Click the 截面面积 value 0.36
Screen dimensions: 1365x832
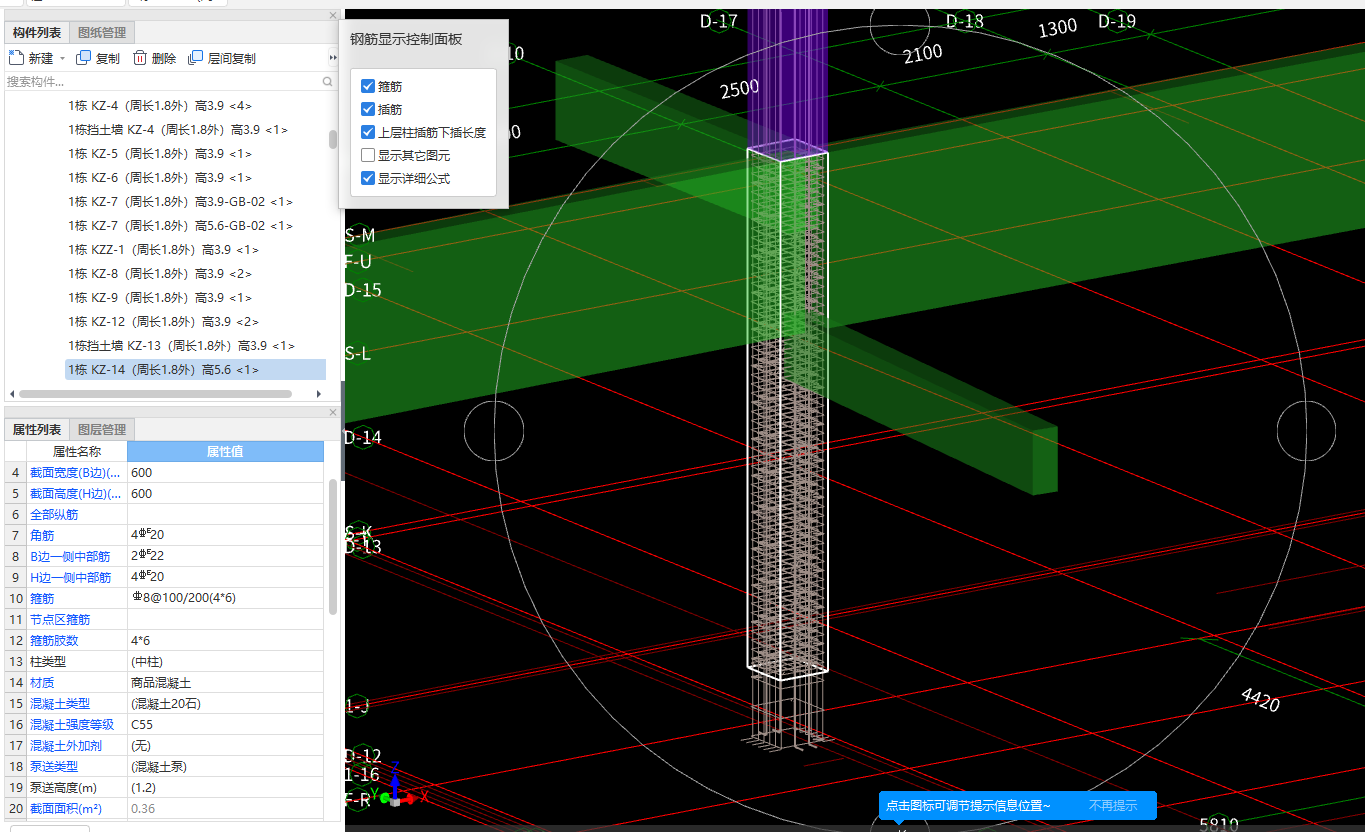pos(225,808)
